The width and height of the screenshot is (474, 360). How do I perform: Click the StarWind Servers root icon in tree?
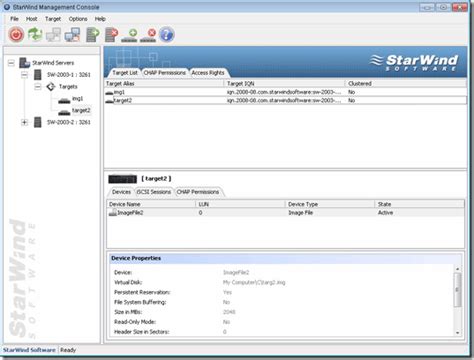click(25, 63)
